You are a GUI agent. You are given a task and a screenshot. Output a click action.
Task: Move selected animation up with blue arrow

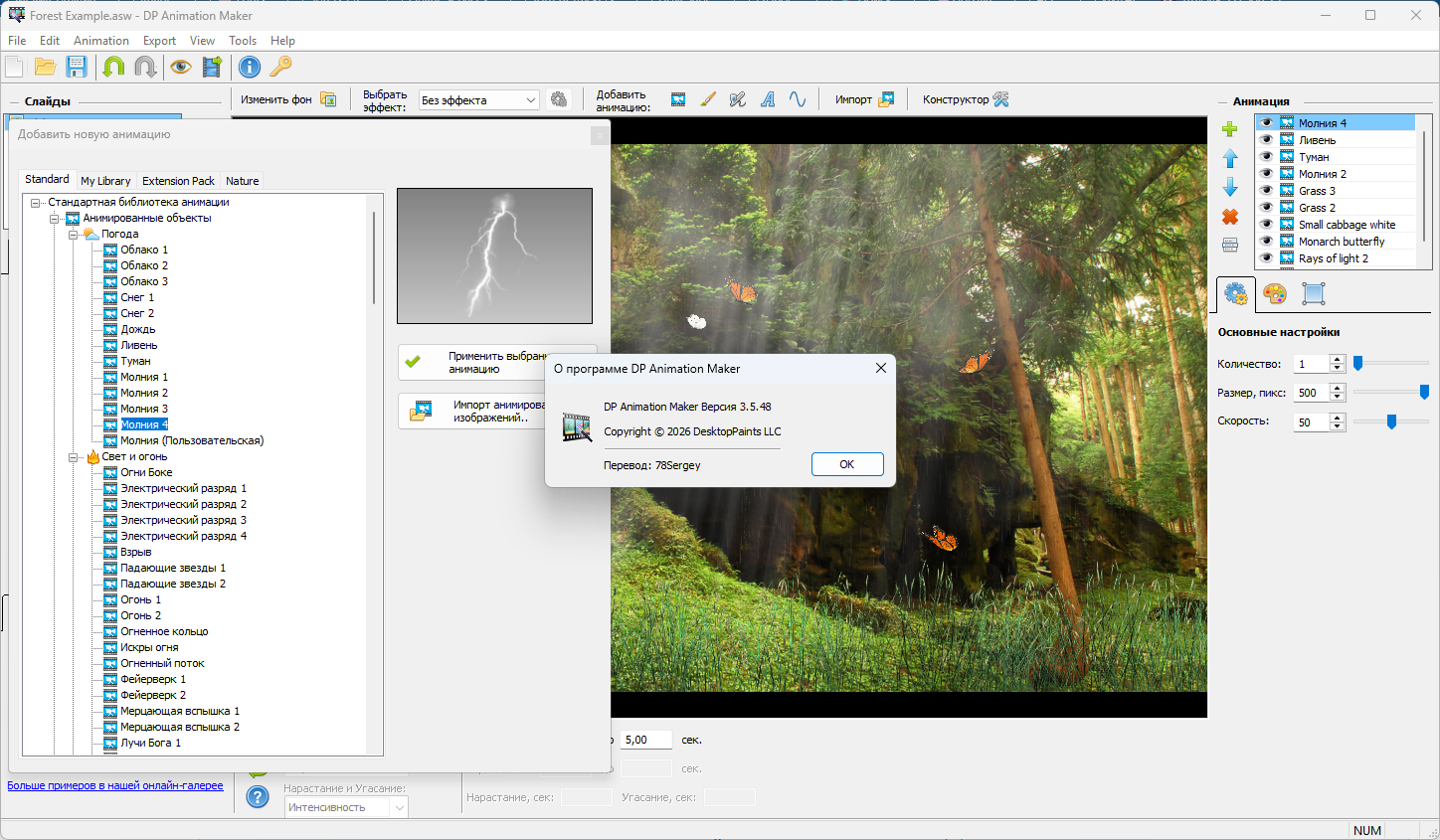pos(1230,158)
